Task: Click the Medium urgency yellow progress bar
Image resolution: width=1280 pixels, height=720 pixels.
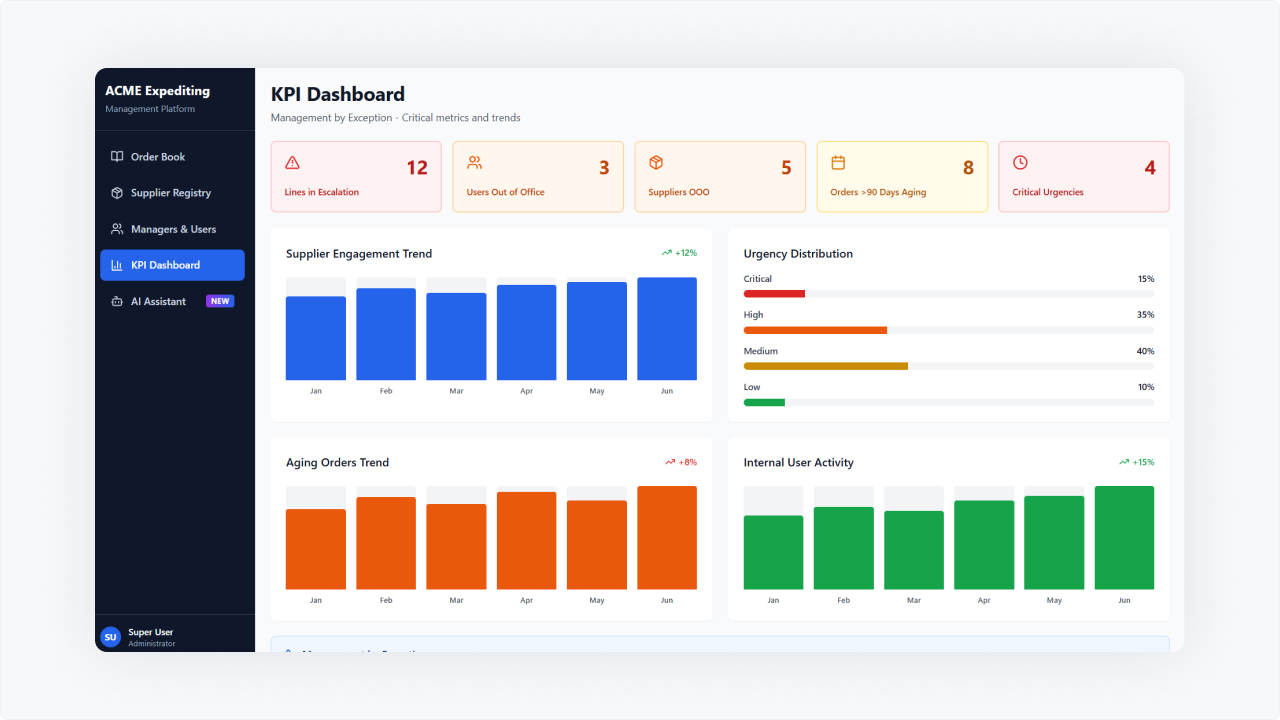Action: click(x=825, y=366)
